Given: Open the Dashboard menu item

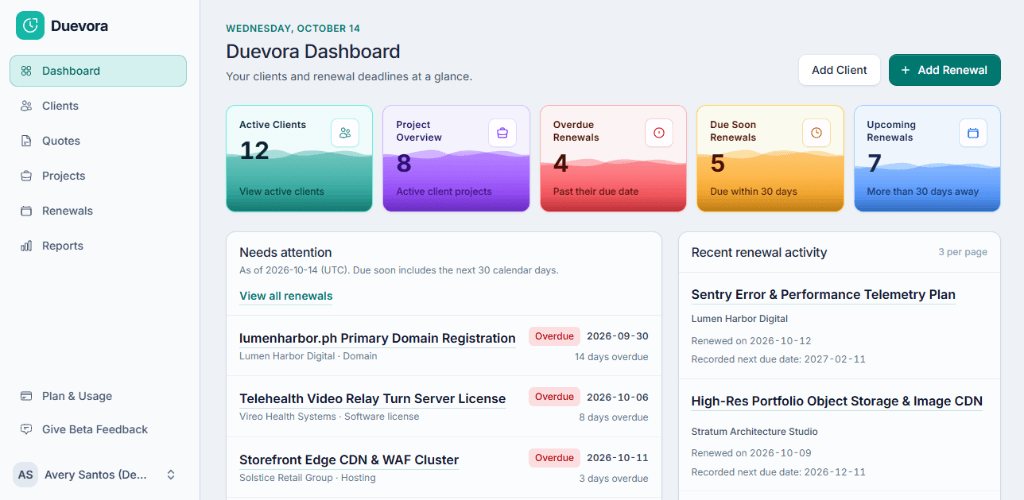Looking at the screenshot, I should [98, 70].
